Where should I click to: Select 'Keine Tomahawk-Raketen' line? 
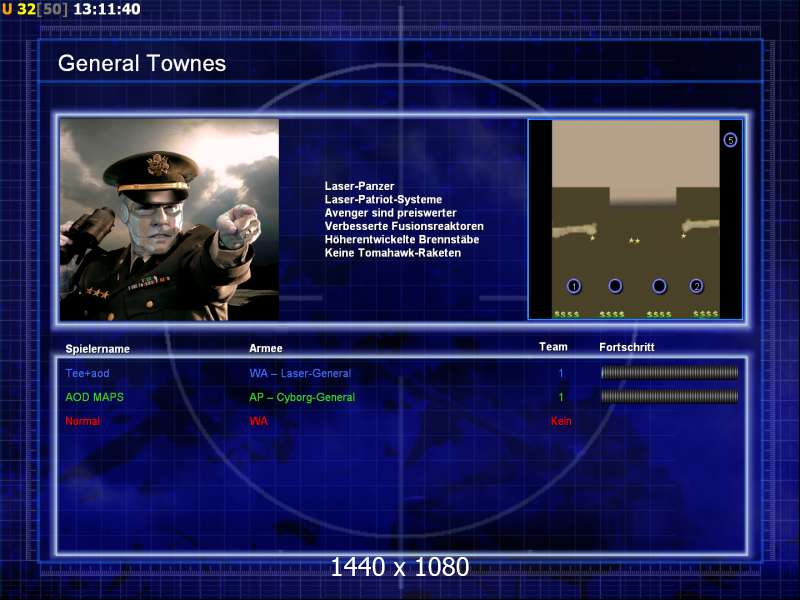tap(393, 253)
